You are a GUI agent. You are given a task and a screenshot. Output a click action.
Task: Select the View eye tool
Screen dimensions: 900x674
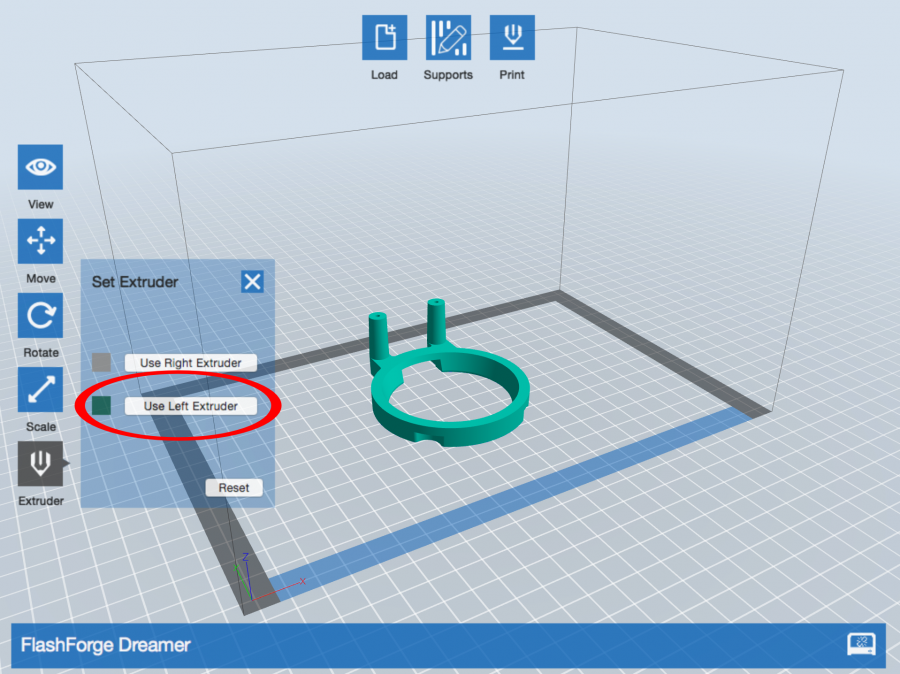(40, 167)
